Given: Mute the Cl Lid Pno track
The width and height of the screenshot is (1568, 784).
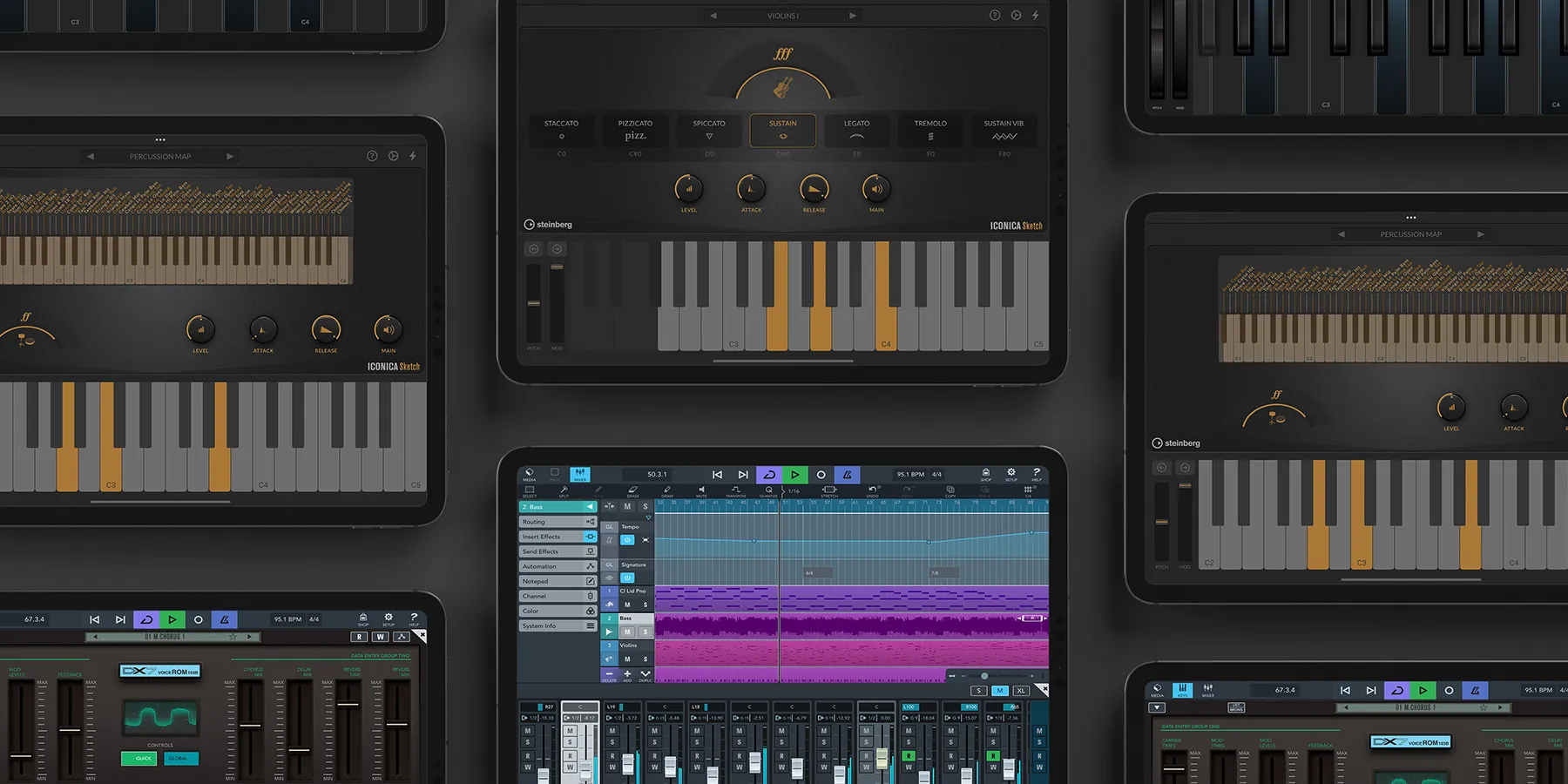Looking at the screenshot, I should tap(627, 605).
